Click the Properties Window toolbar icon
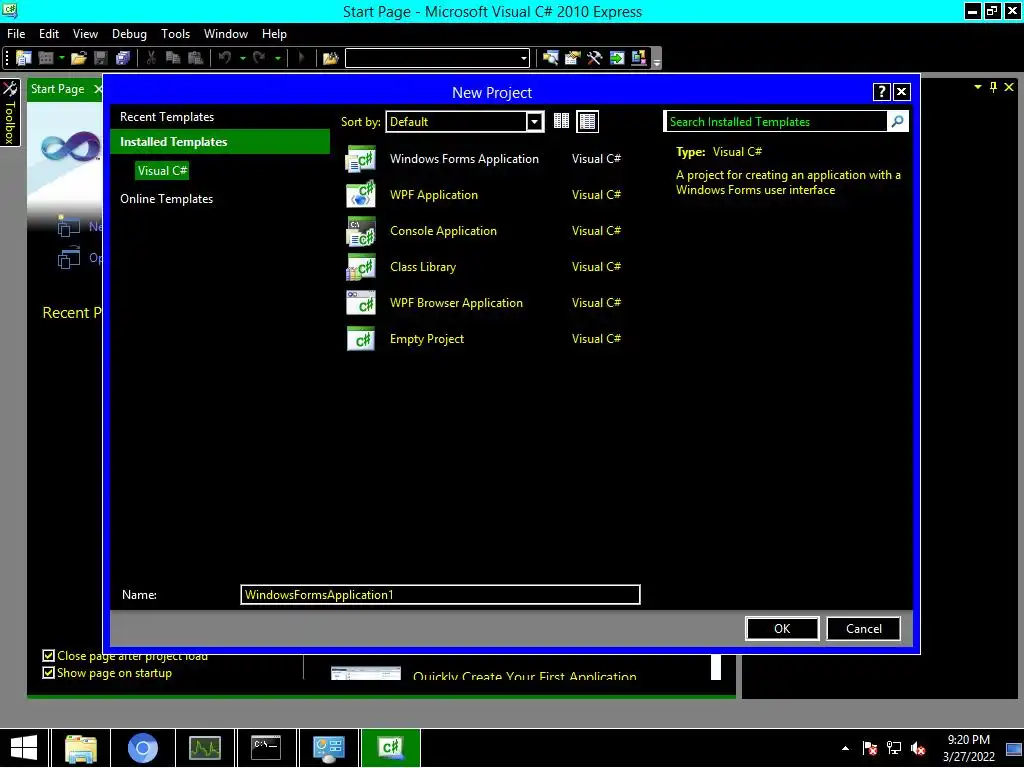The width and height of the screenshot is (1024, 768). (573, 58)
